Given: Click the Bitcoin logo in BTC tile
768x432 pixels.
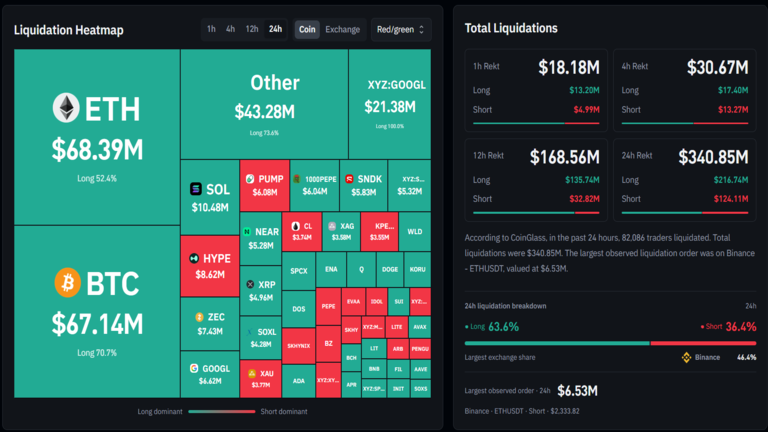Looking at the screenshot, I should [x=67, y=283].
